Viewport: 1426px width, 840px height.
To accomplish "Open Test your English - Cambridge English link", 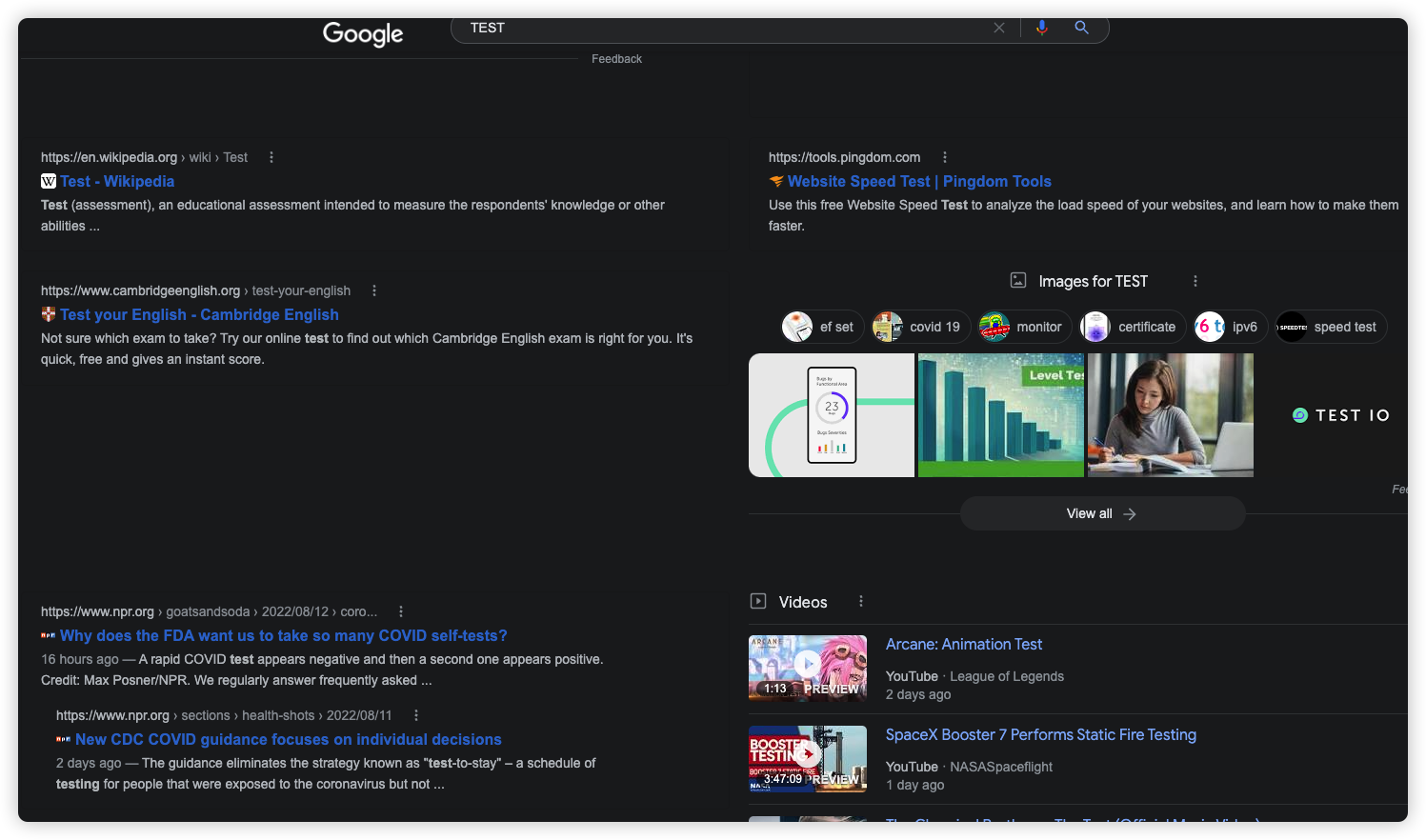I will pyautogui.click(x=199, y=314).
